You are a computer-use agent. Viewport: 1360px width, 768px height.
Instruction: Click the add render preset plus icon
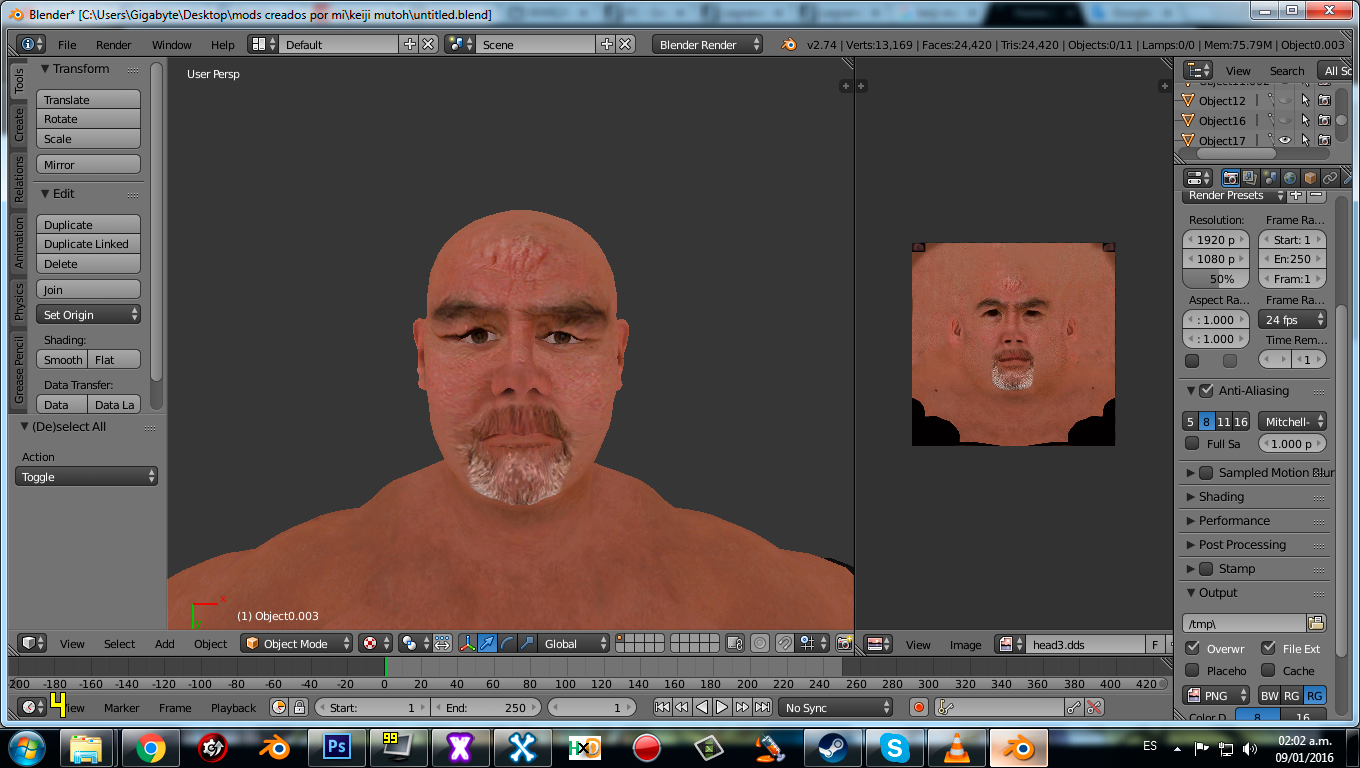click(1296, 195)
